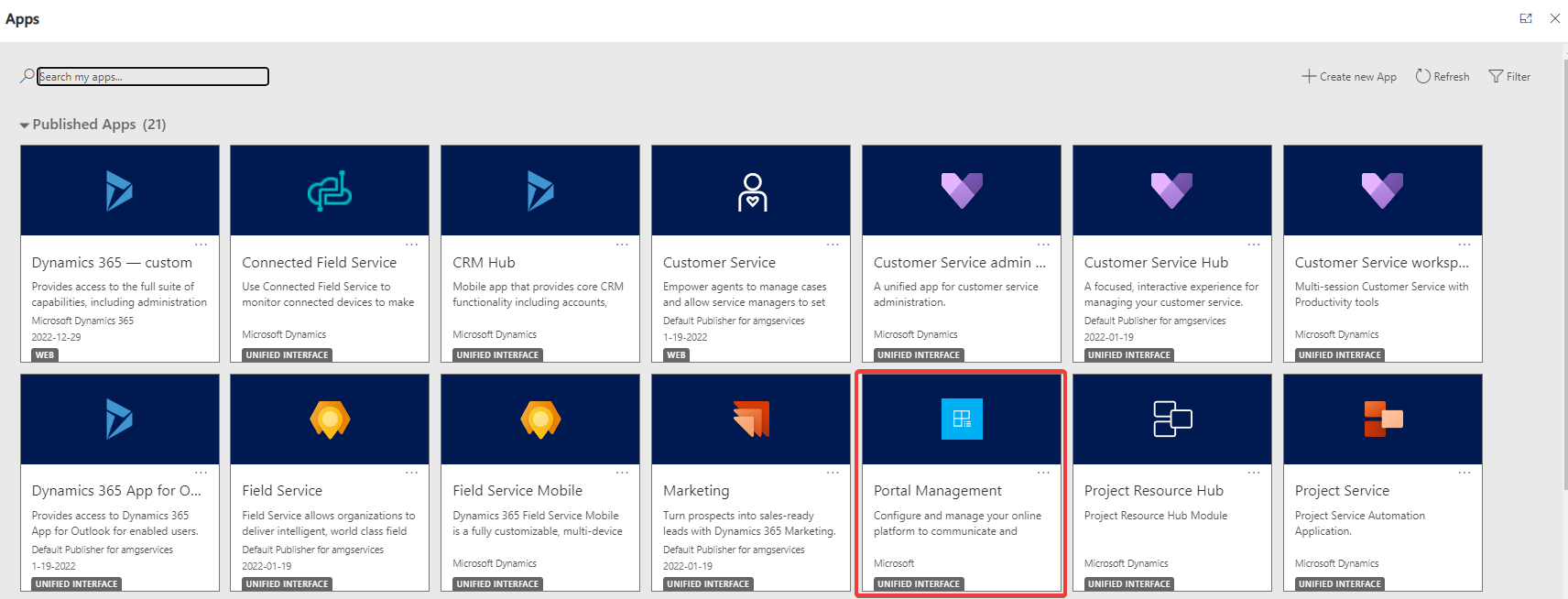Image resolution: width=1568 pixels, height=599 pixels.
Task: Click UNIFIED INTERFACE badge on CRM Hub
Action: (x=497, y=355)
